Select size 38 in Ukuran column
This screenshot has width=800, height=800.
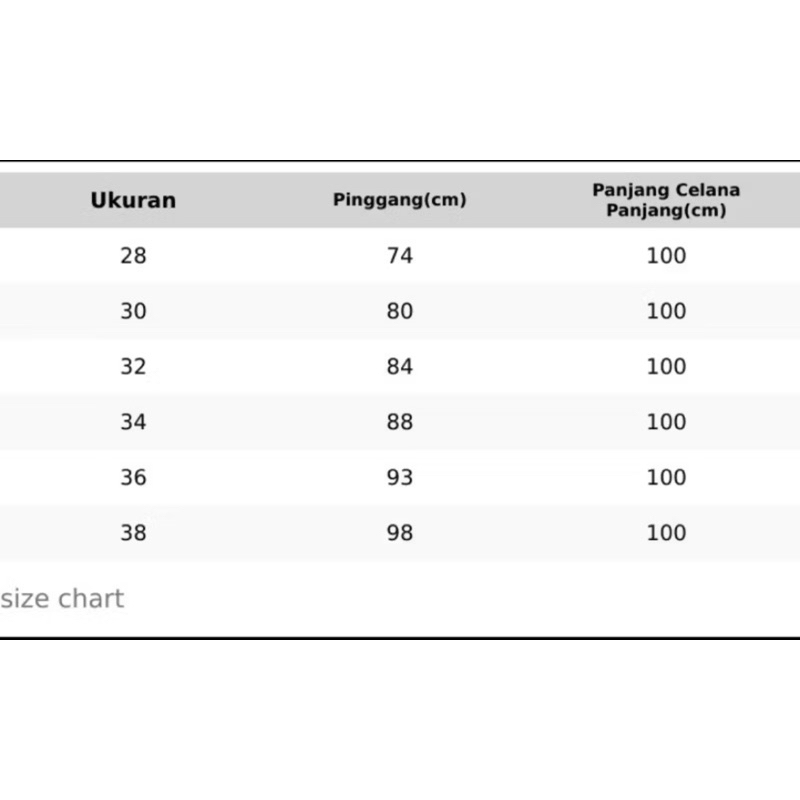click(133, 533)
